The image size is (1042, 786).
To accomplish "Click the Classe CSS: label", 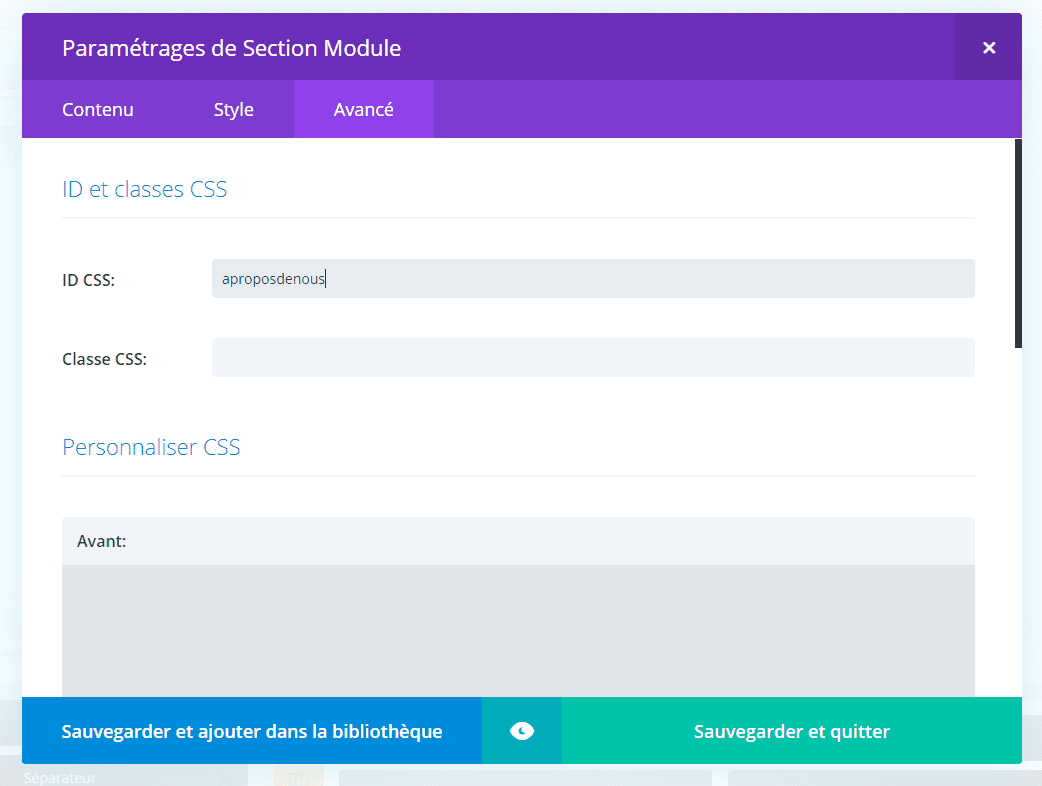I will tap(104, 359).
